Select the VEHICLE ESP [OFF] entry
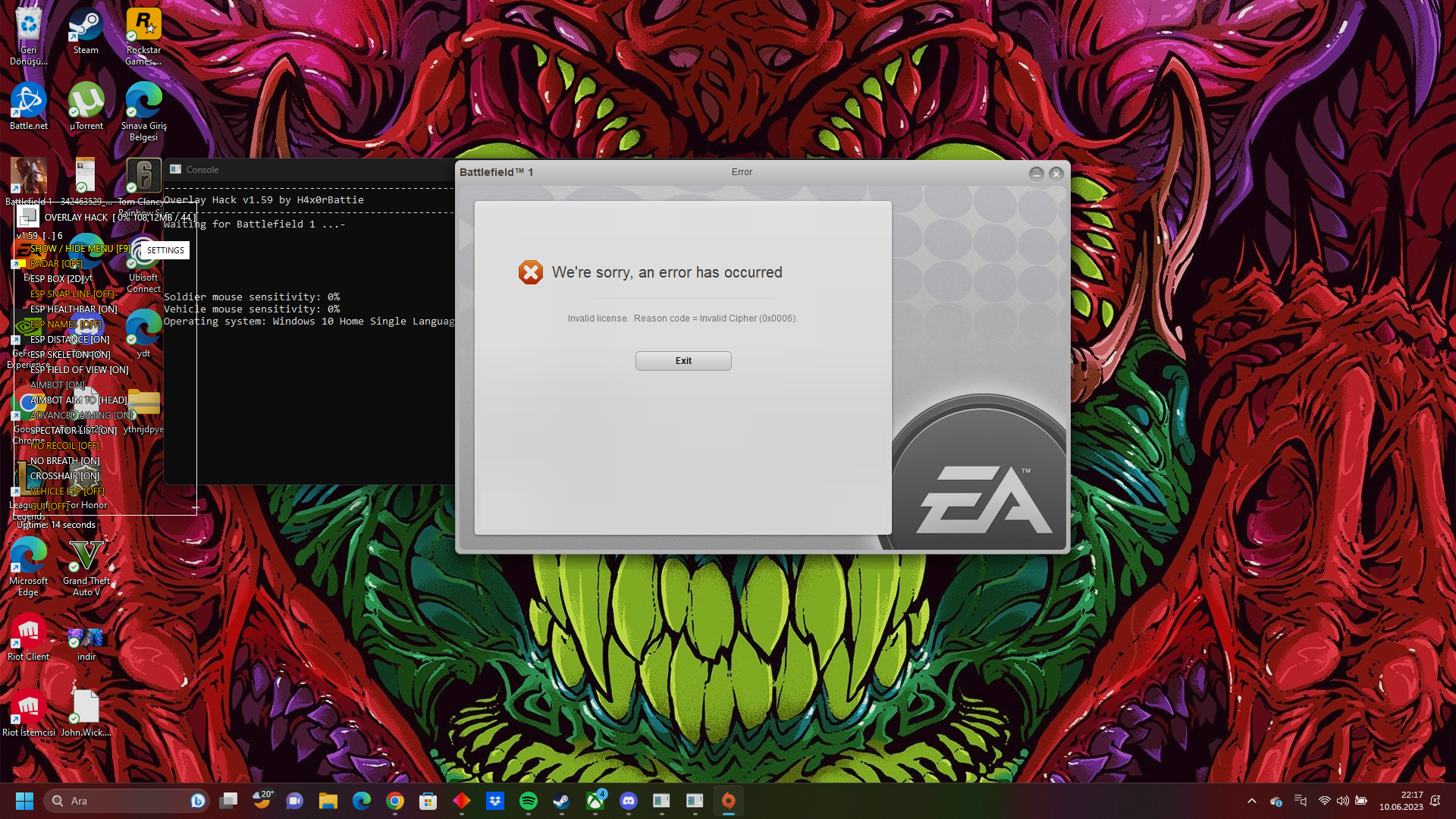This screenshot has height=819, width=1456. click(67, 491)
